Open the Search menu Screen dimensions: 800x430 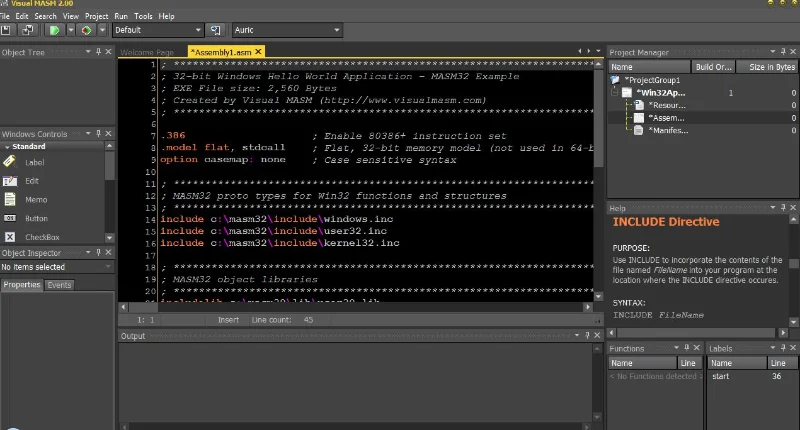(45, 16)
